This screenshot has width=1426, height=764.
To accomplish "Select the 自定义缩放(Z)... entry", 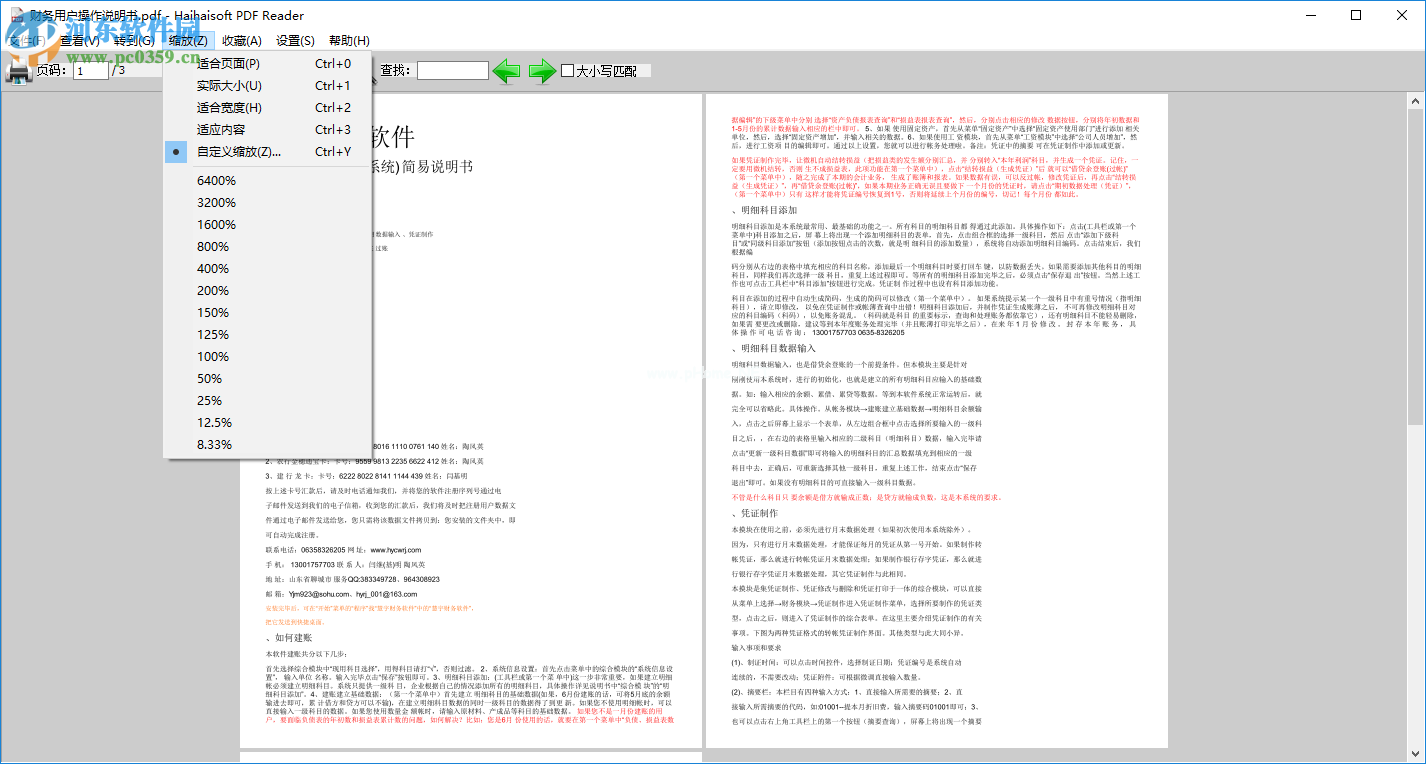I will coord(267,152).
